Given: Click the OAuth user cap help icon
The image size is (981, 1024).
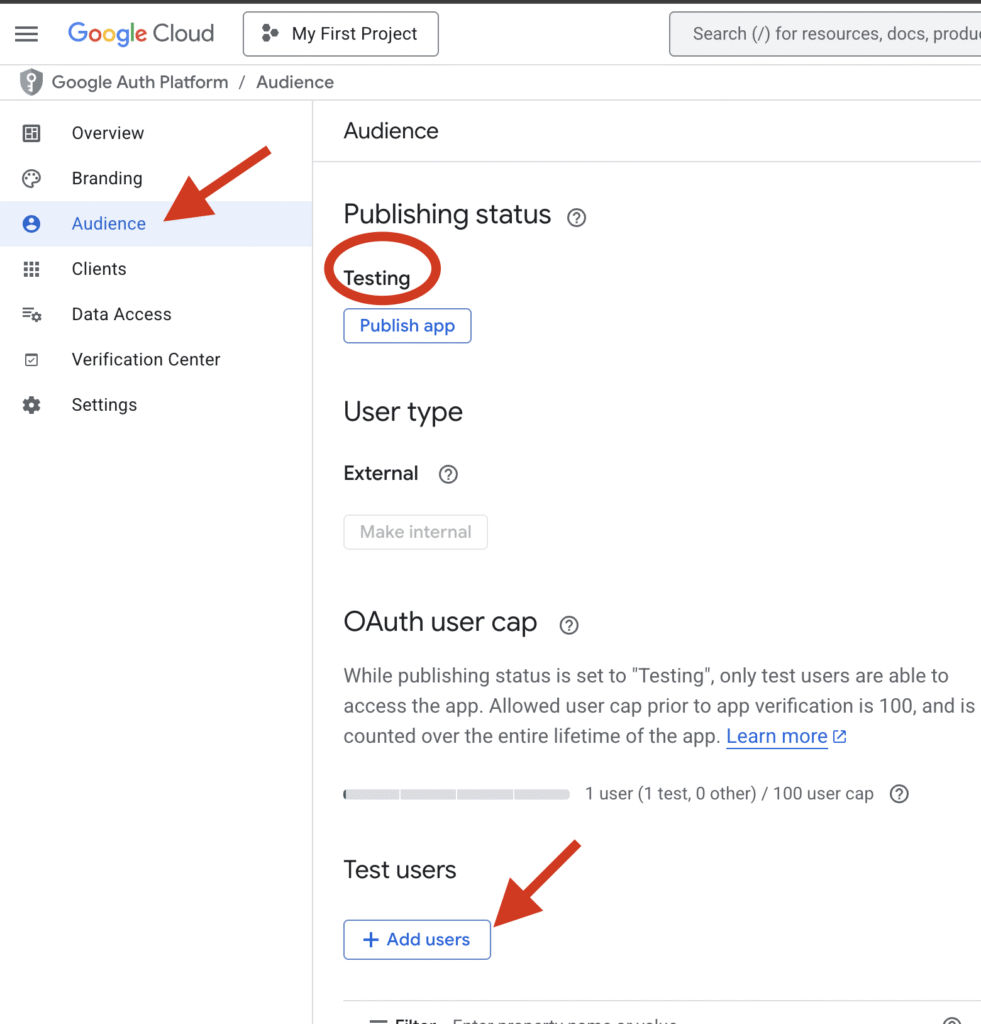Looking at the screenshot, I should tap(569, 625).
